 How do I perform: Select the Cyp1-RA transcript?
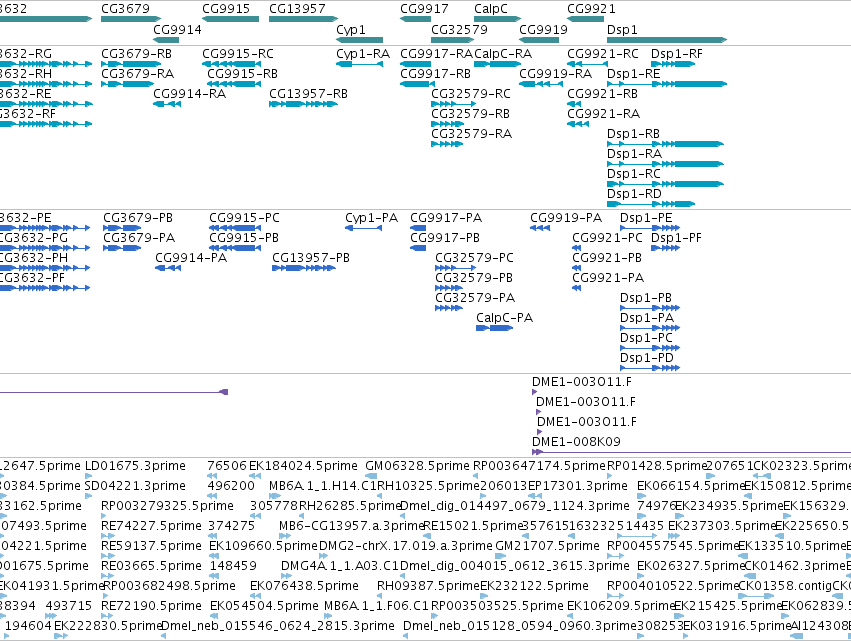(x=359, y=64)
